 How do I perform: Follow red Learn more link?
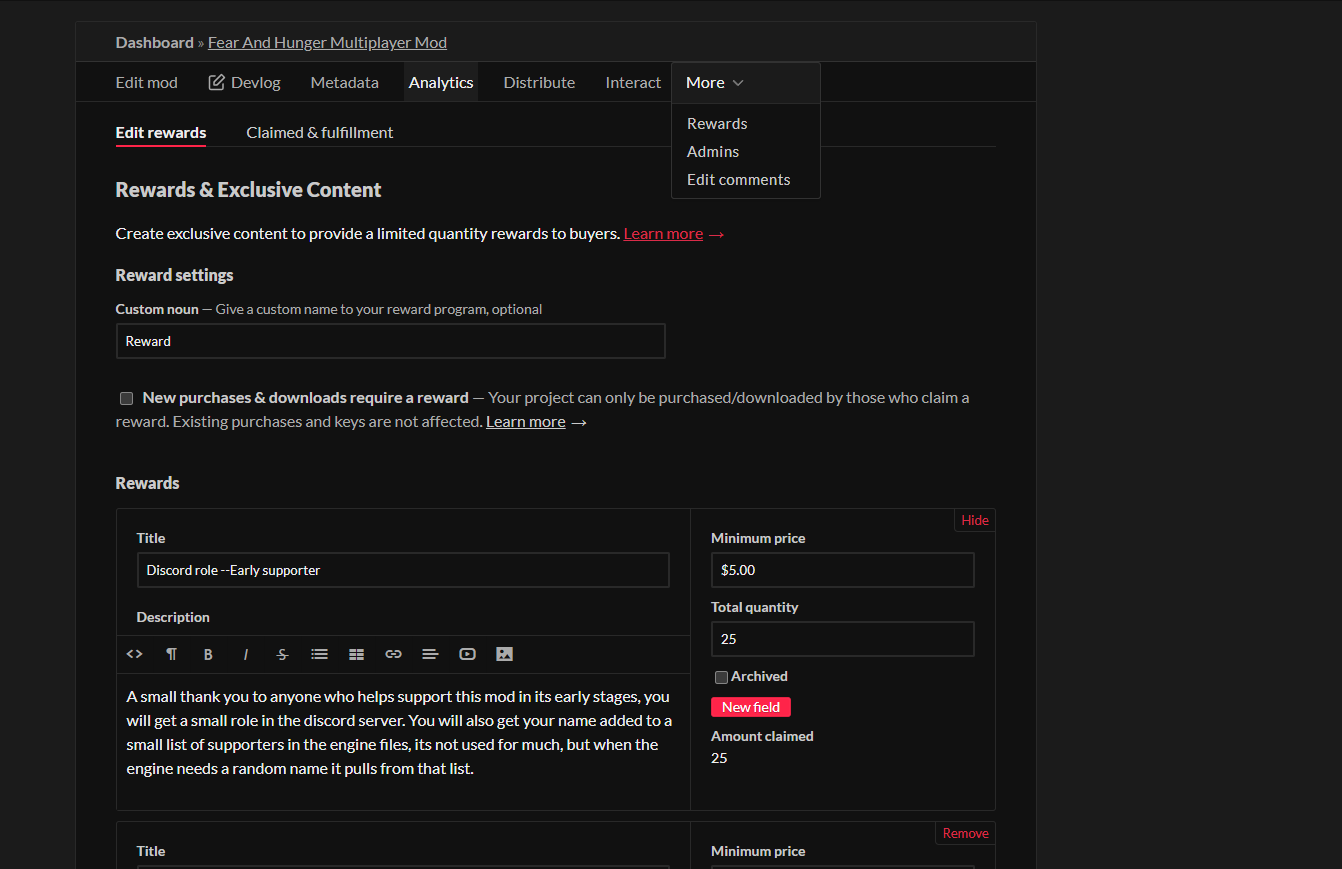(x=663, y=234)
